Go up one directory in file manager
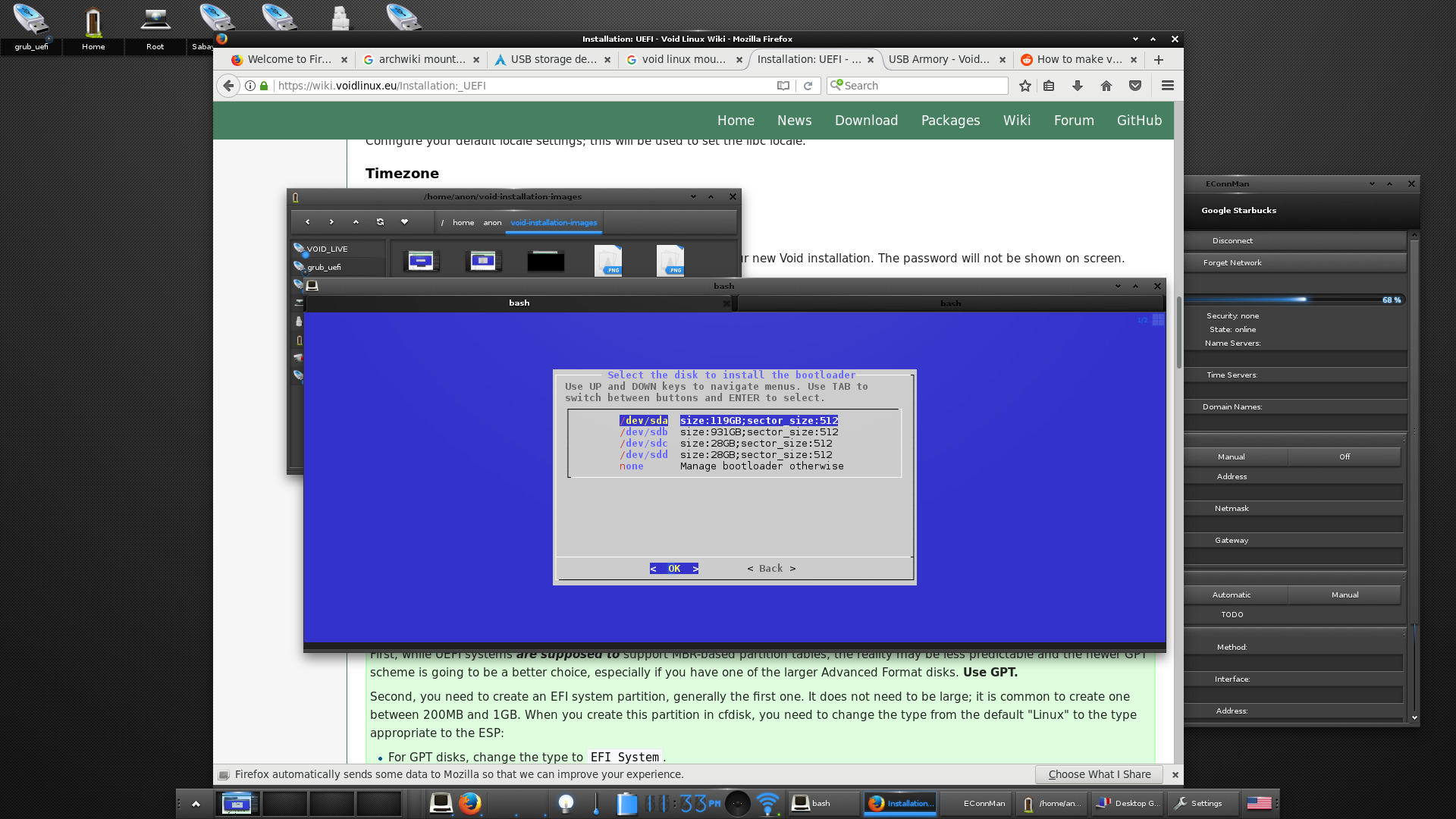1456x819 pixels. (356, 222)
